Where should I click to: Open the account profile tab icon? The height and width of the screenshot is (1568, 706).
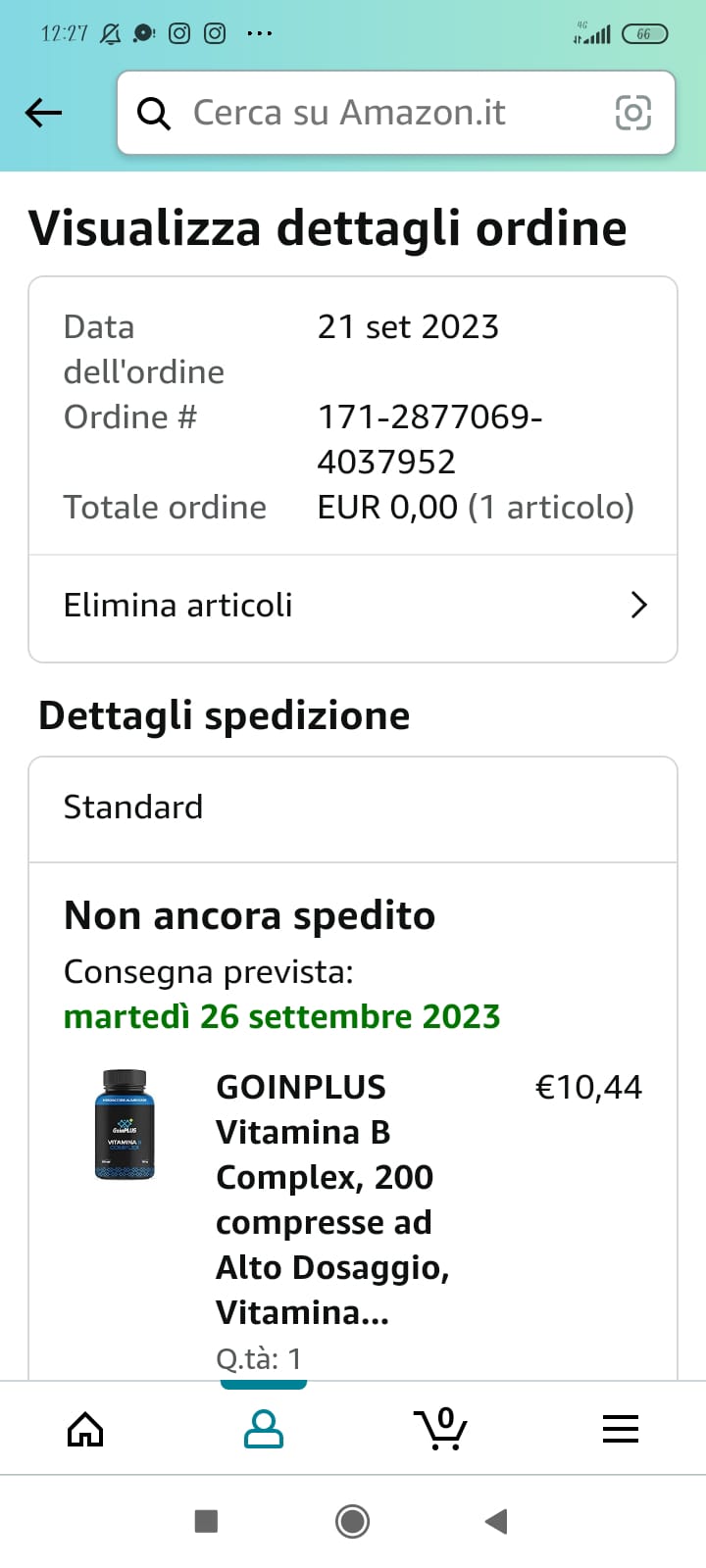click(264, 1429)
